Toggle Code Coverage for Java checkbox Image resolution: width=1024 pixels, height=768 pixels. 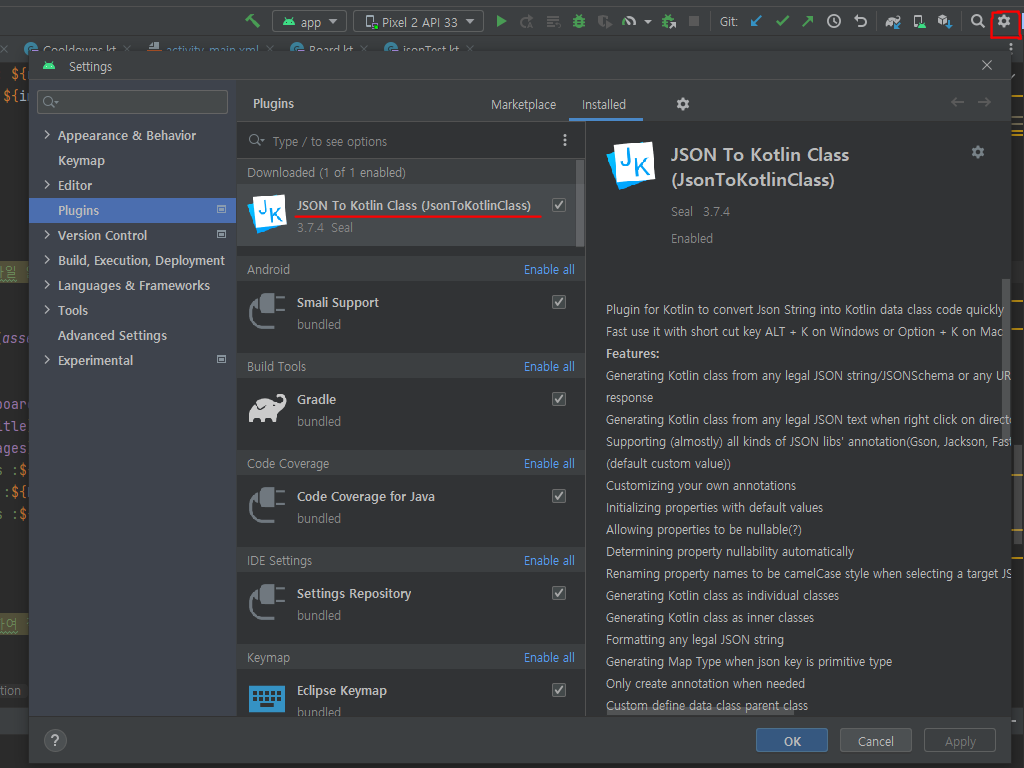click(x=559, y=496)
